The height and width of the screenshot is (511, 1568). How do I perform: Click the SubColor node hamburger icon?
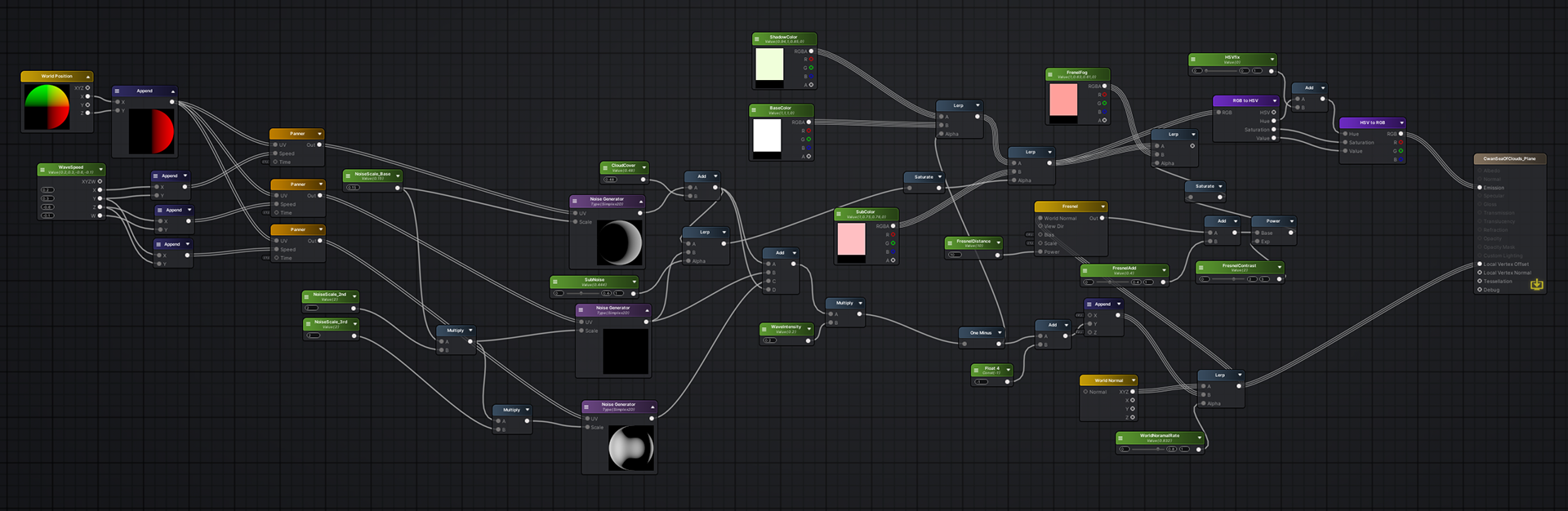point(840,214)
